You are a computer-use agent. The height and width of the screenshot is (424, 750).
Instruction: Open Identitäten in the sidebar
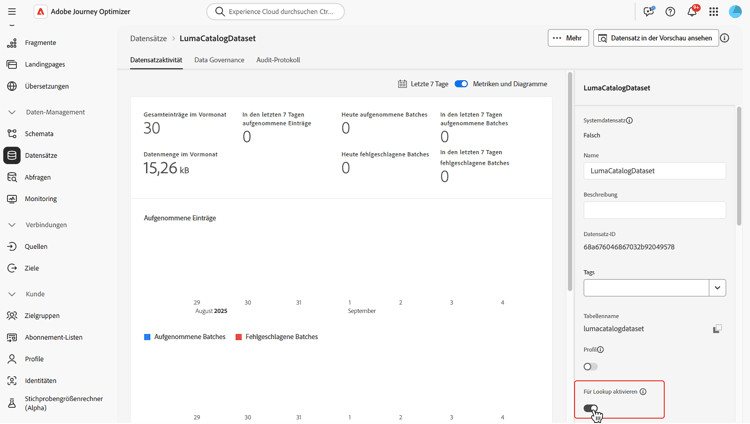[x=41, y=380]
